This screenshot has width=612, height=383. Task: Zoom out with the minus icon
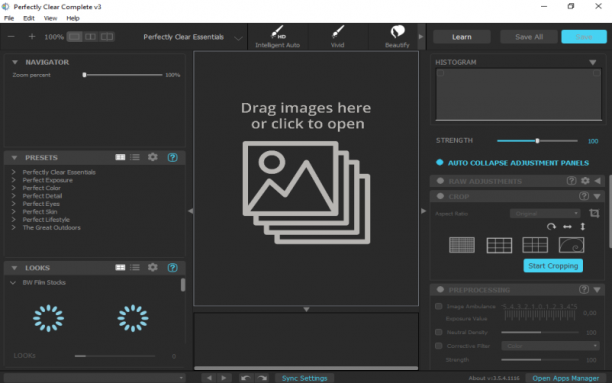11,37
